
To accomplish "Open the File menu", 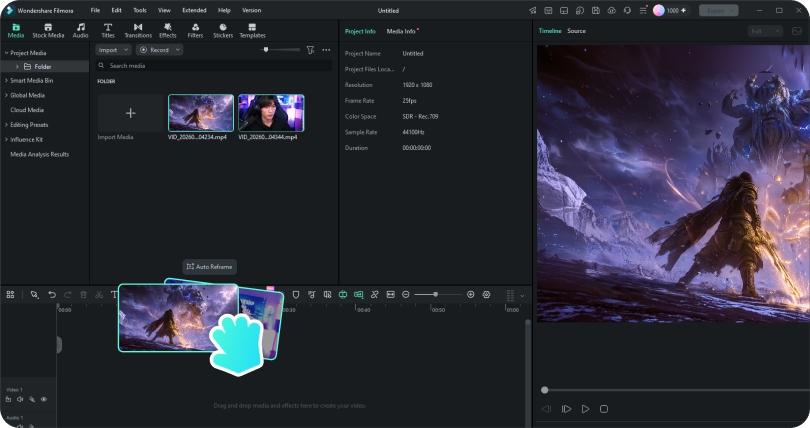I will (x=96, y=10).
